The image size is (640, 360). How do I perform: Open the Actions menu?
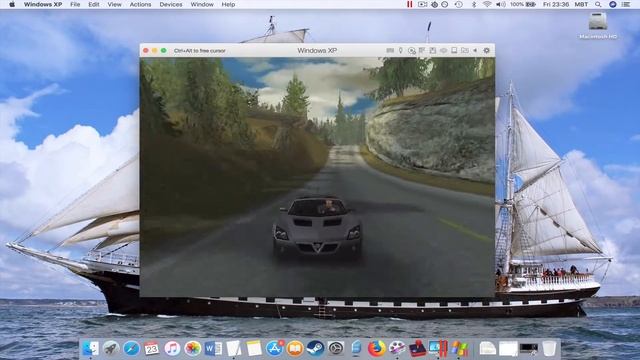140,4
